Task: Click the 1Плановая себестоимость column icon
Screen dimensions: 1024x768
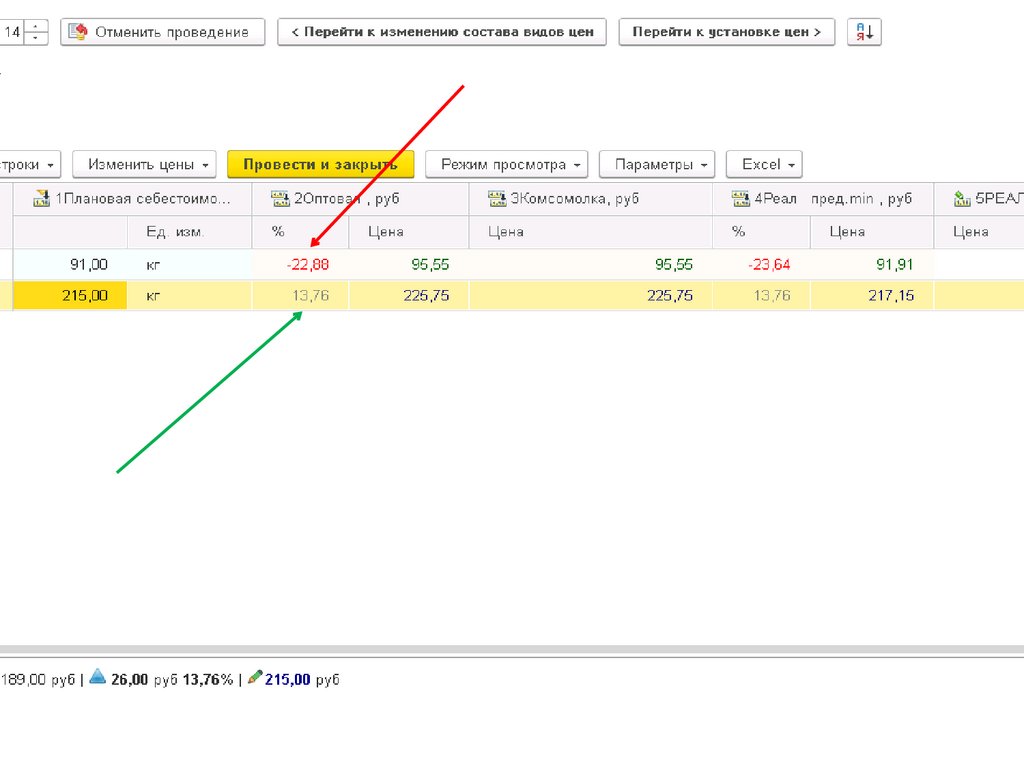Action: pyautogui.click(x=41, y=198)
